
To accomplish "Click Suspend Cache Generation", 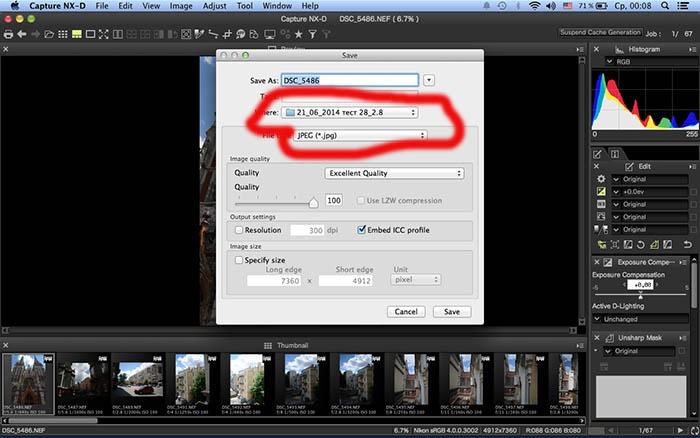I will [x=600, y=32].
